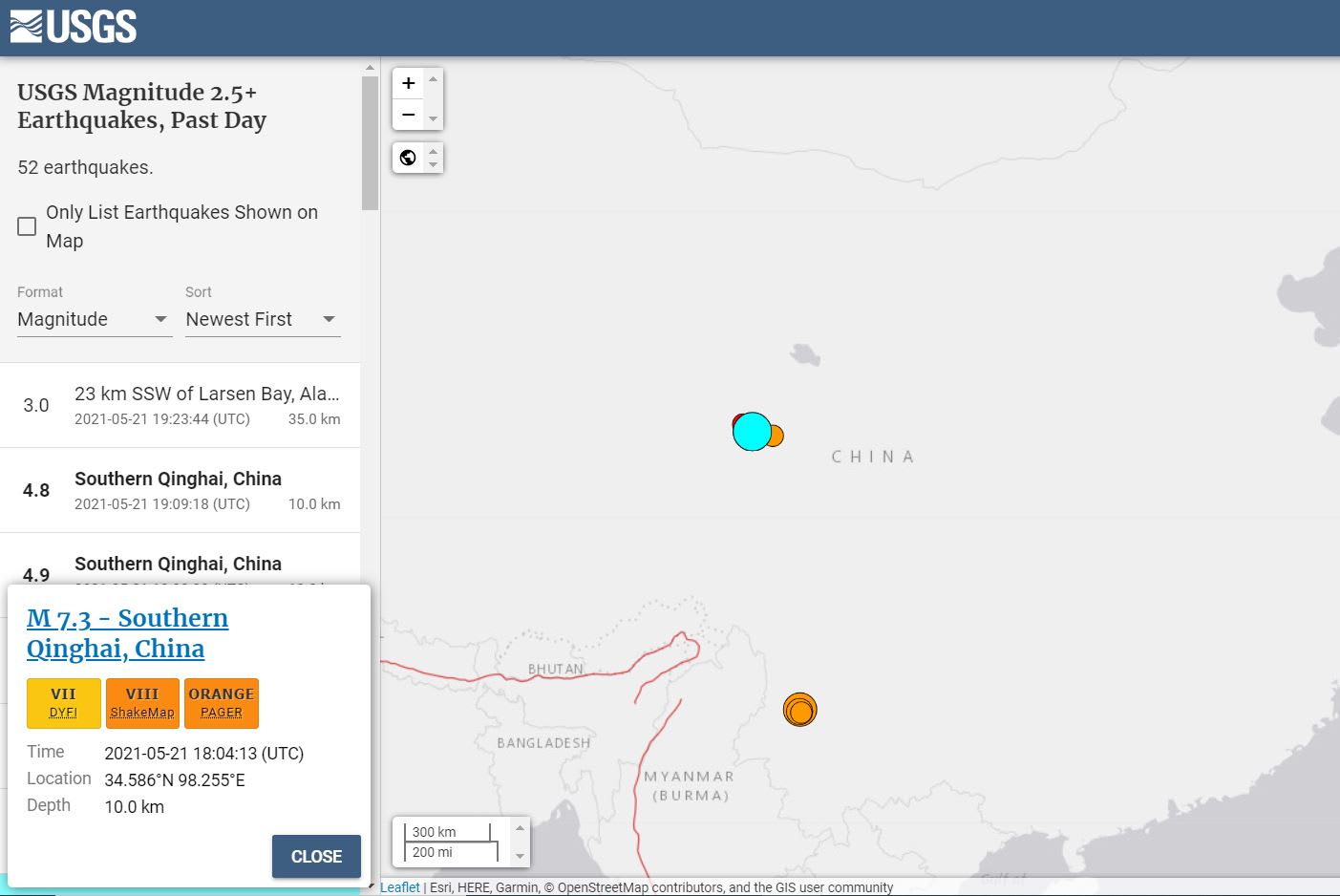Click the USGS logo in header
Image resolution: width=1340 pixels, height=896 pixels.
point(74,27)
